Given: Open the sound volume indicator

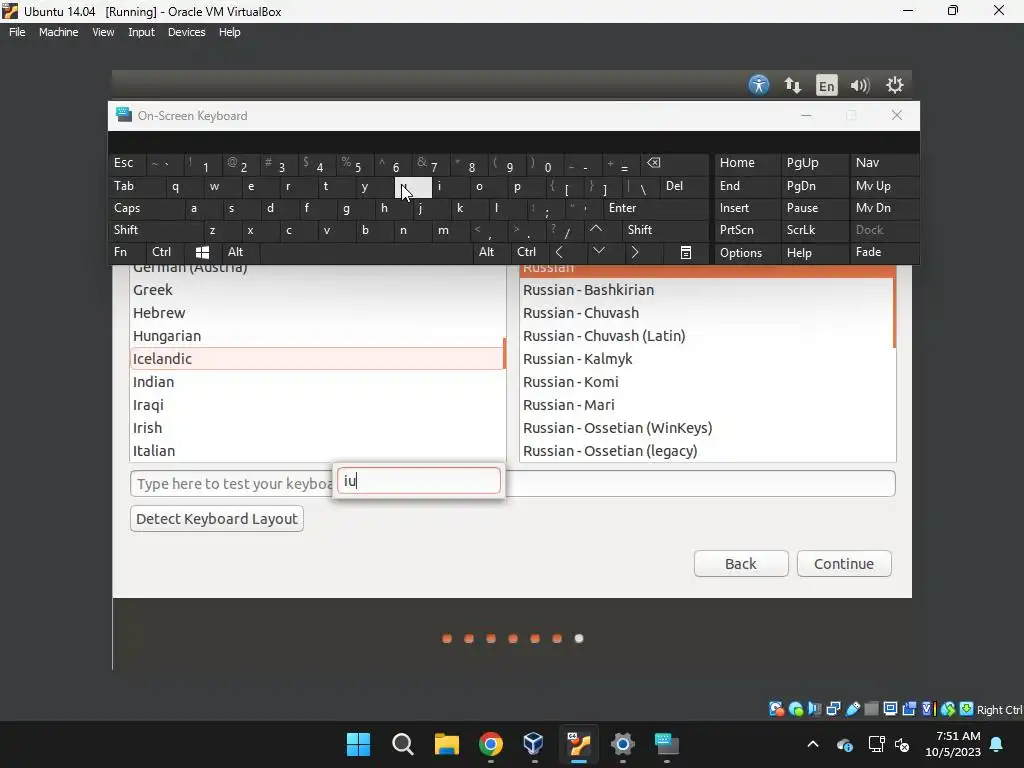Looking at the screenshot, I should [860, 86].
